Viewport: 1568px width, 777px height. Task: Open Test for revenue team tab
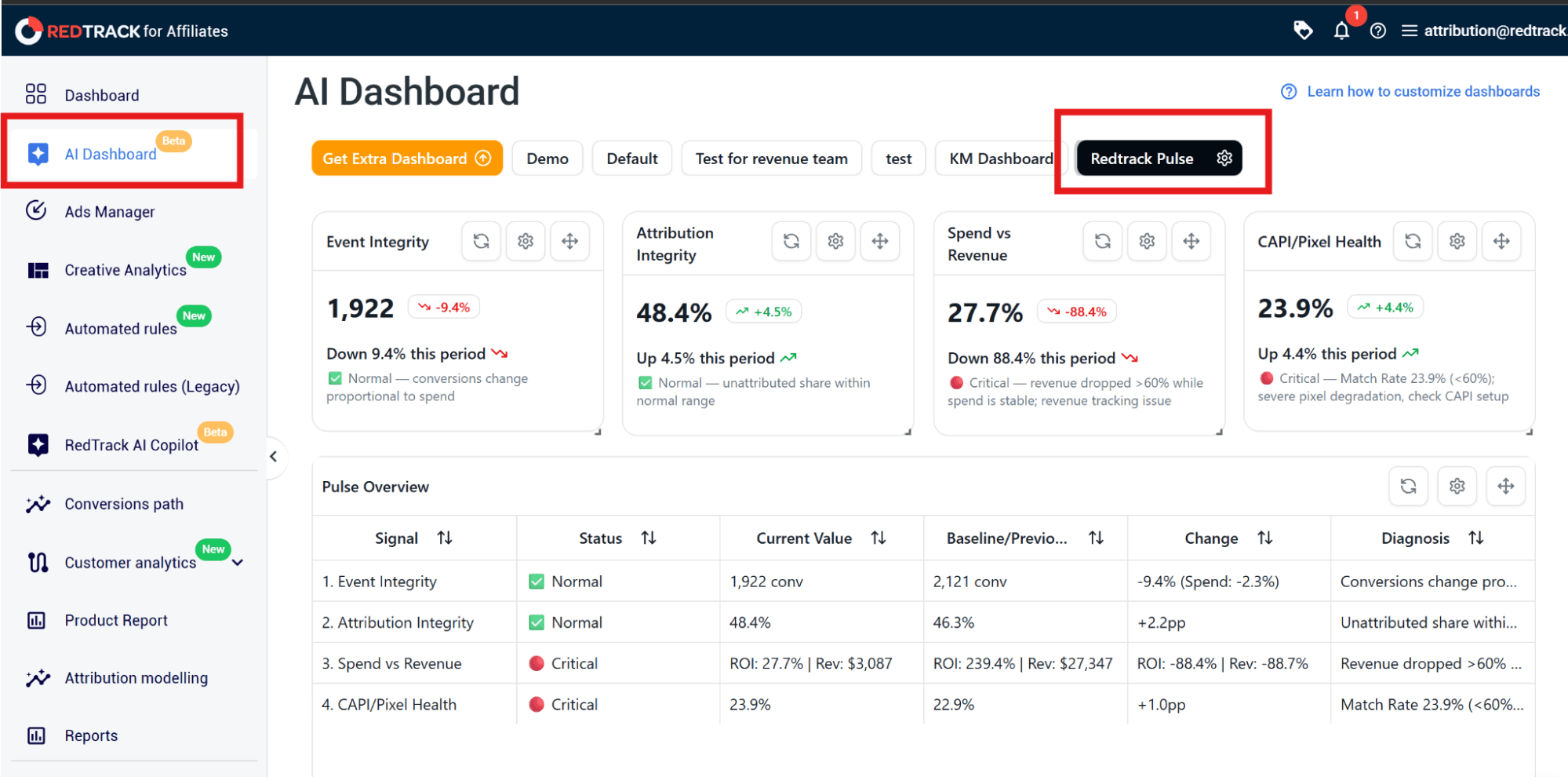[772, 159]
